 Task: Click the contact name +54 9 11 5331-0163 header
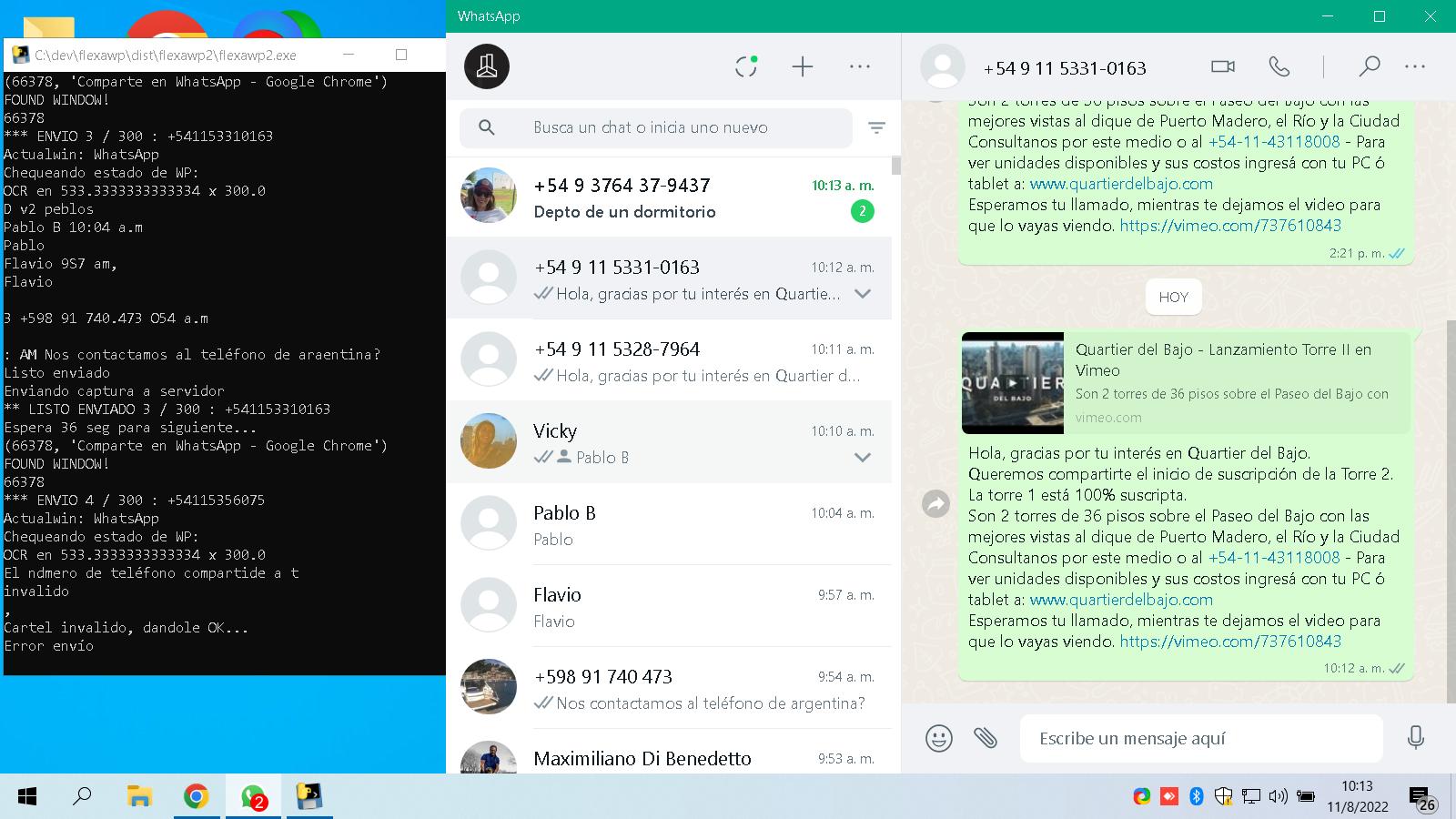pos(1065,68)
